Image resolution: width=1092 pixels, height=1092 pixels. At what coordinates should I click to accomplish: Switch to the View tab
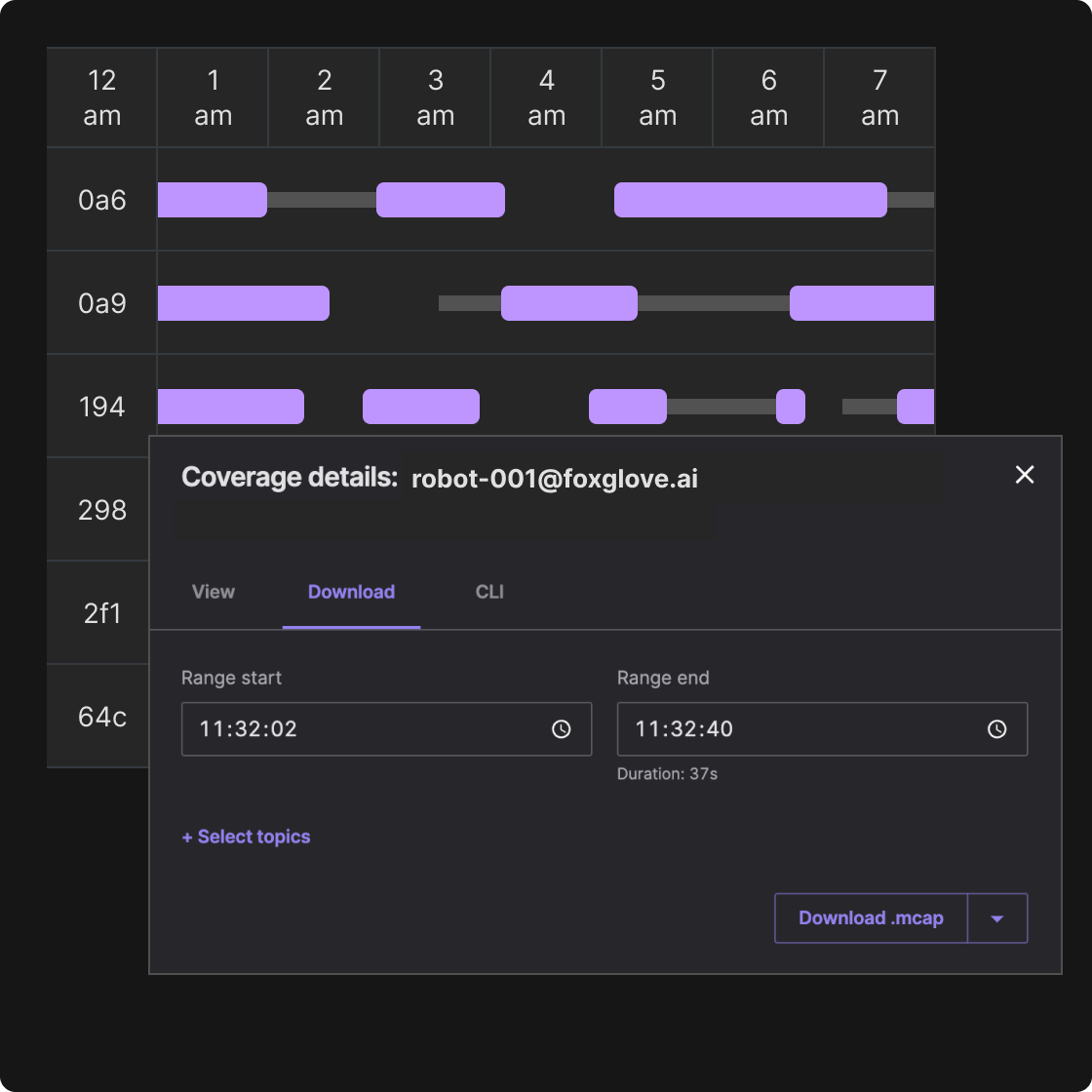[214, 592]
